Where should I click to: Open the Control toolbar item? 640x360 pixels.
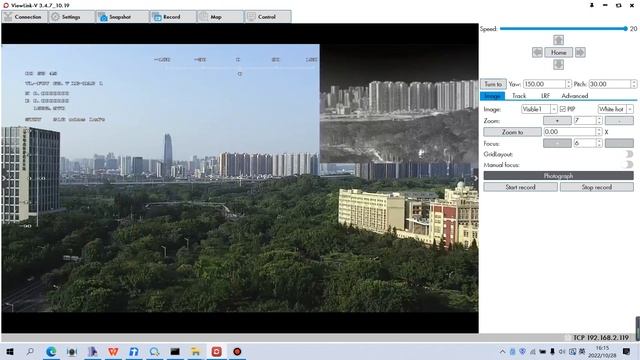click(268, 17)
